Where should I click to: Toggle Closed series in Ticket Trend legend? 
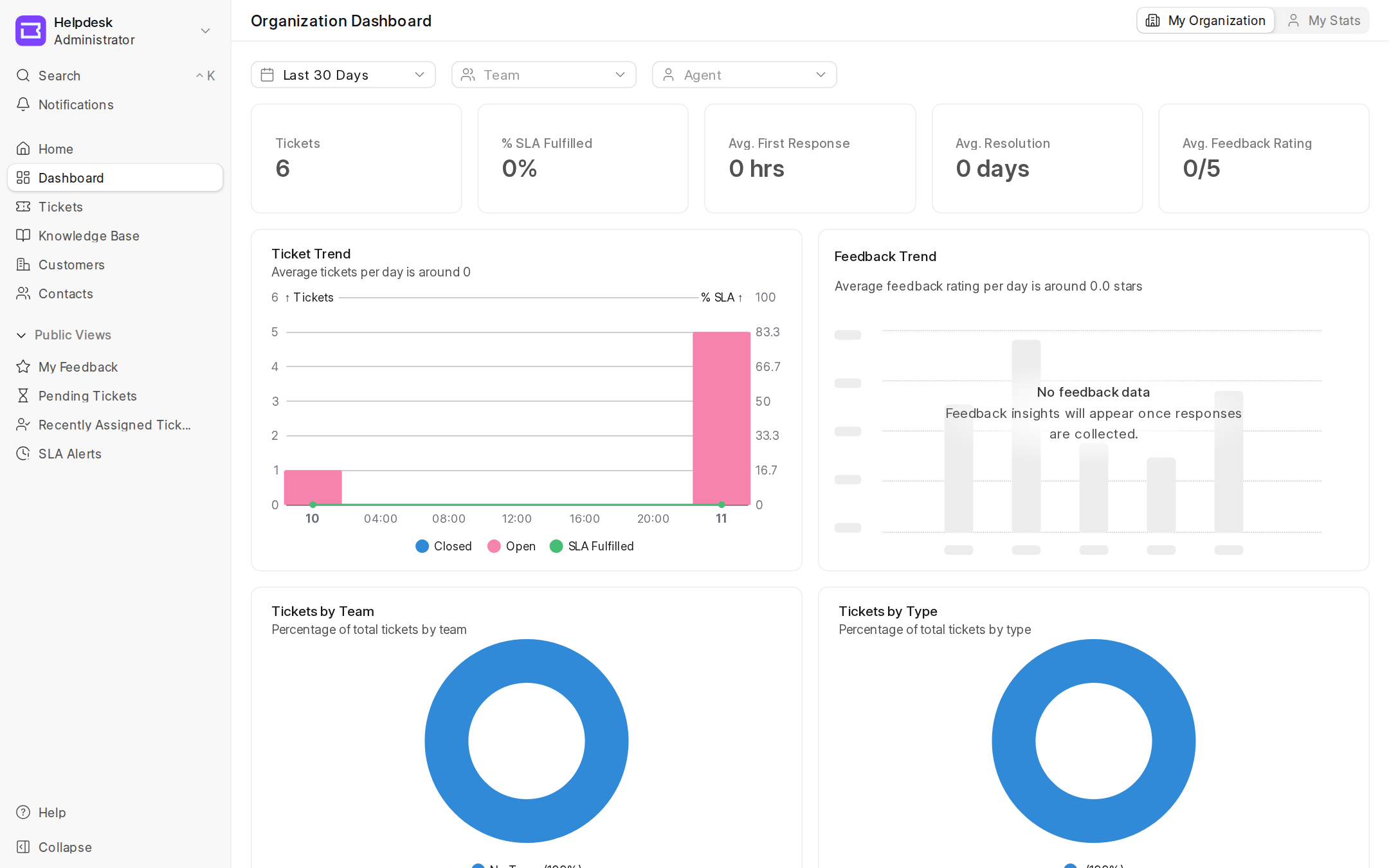tap(444, 546)
